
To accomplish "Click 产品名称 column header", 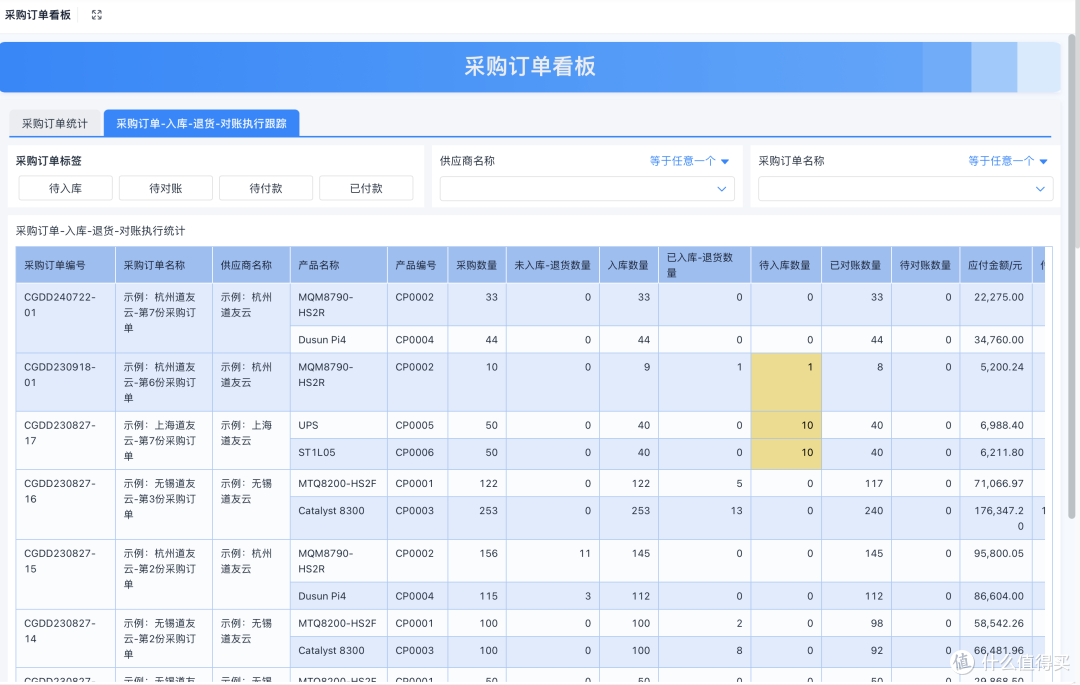I will point(339,265).
